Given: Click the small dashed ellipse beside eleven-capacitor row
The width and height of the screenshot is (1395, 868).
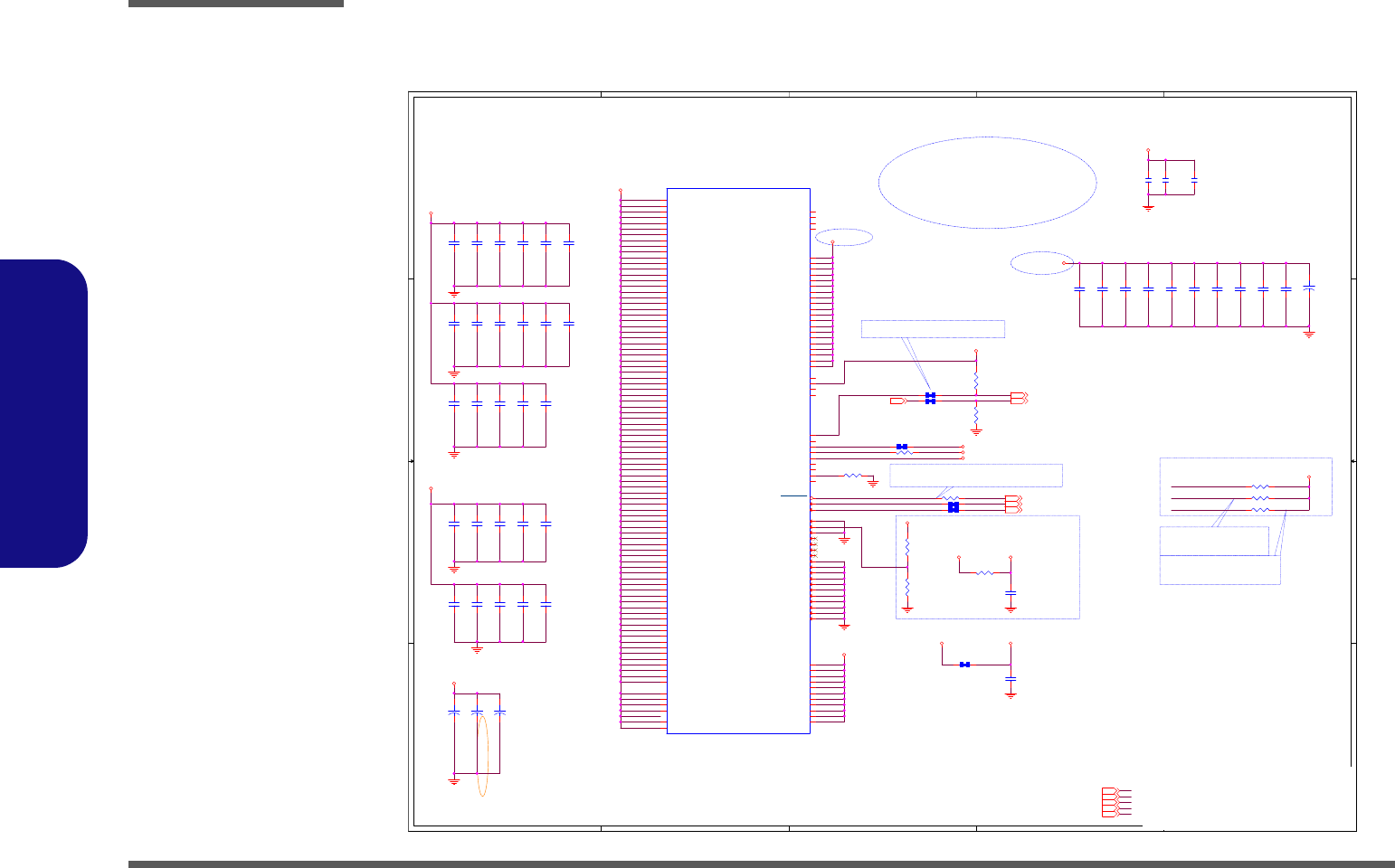Looking at the screenshot, I should pos(1042,263).
